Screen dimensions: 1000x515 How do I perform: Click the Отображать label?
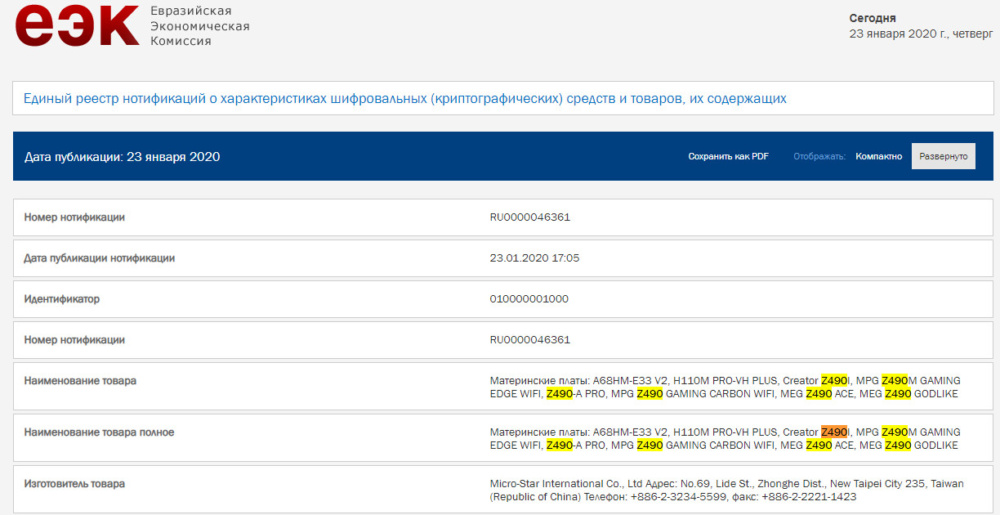click(x=820, y=156)
